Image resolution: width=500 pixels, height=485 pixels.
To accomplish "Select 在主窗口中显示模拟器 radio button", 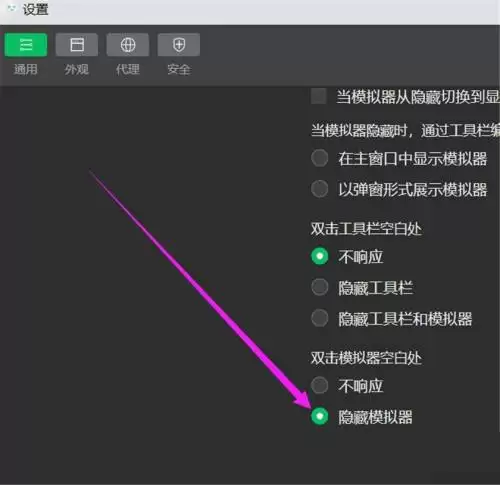I will pyautogui.click(x=320, y=158).
